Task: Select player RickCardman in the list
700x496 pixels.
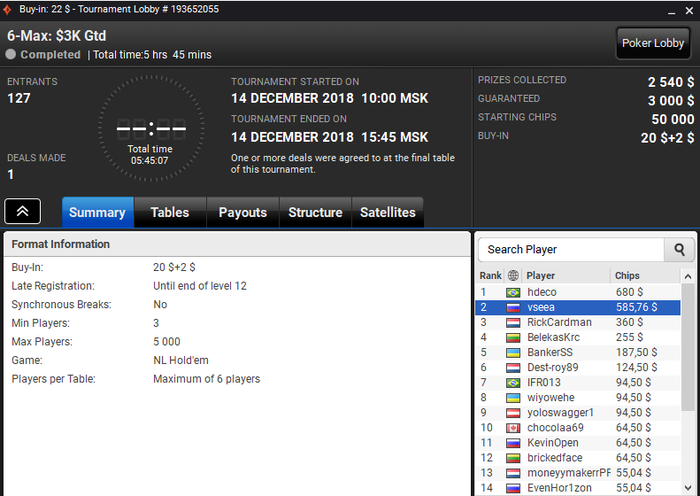Action: tap(578, 322)
